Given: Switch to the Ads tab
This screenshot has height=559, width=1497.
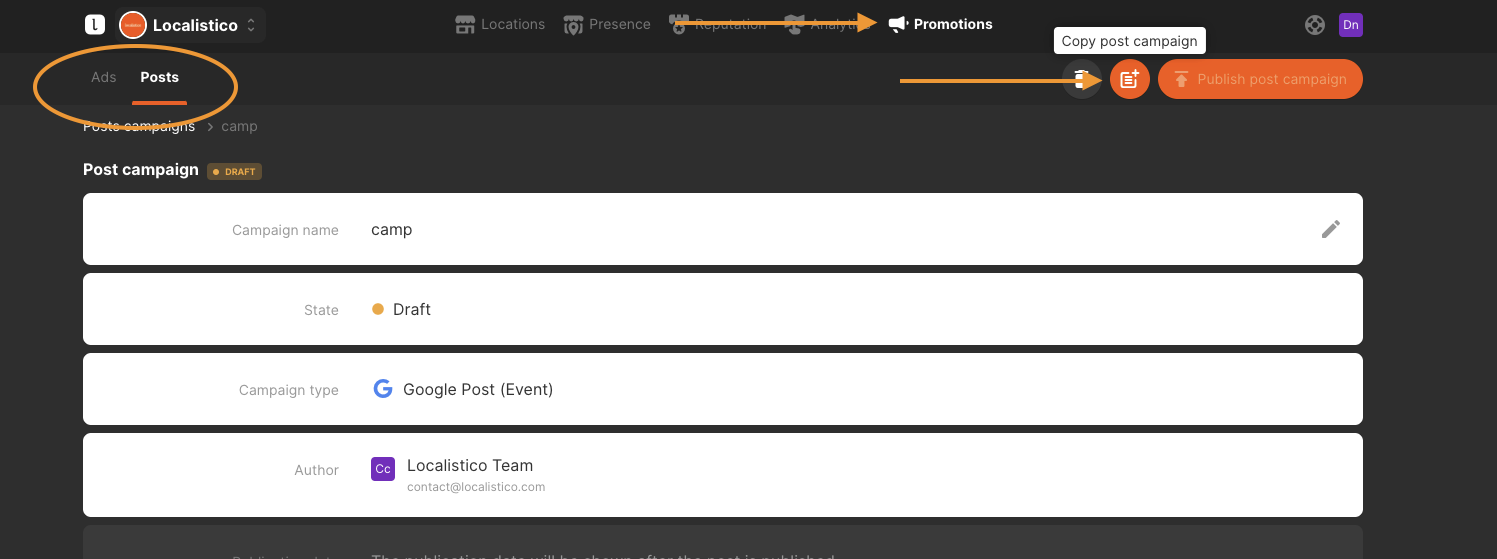Looking at the screenshot, I should point(104,77).
